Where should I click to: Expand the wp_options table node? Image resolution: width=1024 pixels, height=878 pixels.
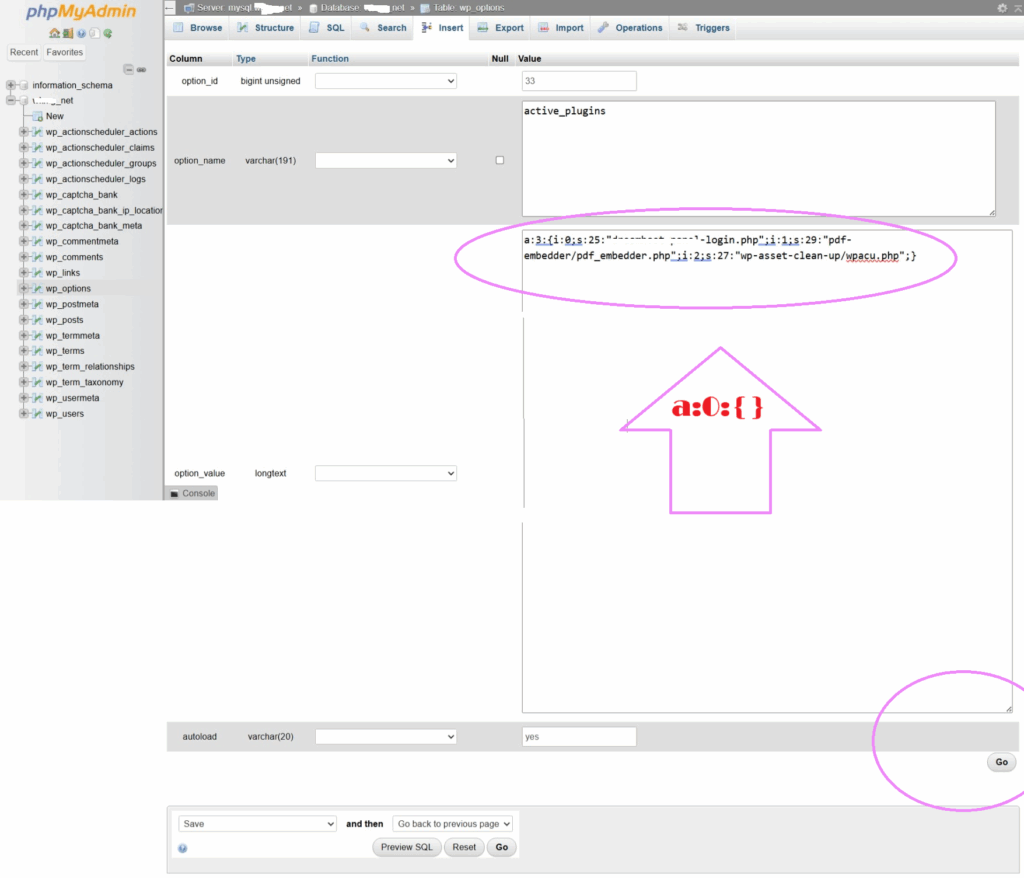pyautogui.click(x=24, y=289)
